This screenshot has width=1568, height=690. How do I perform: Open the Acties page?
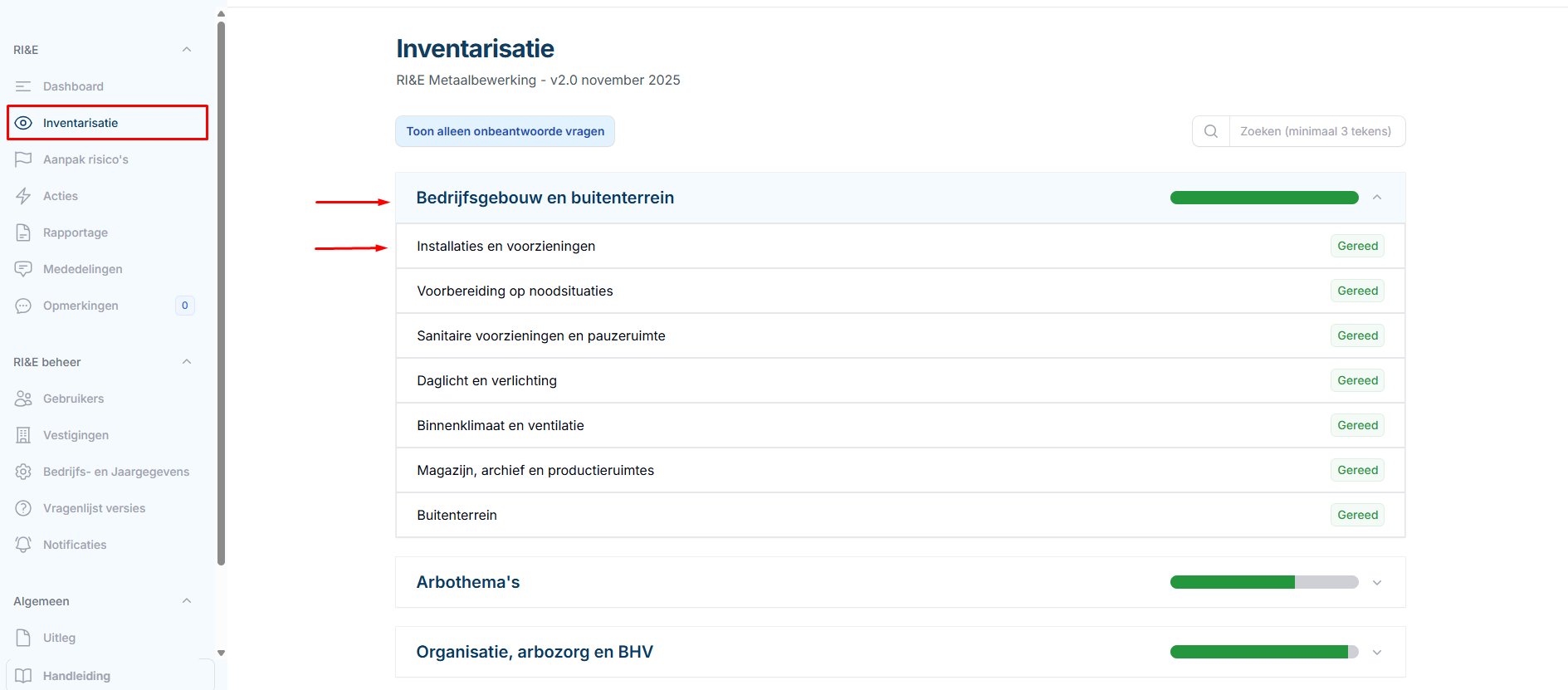[107, 196]
